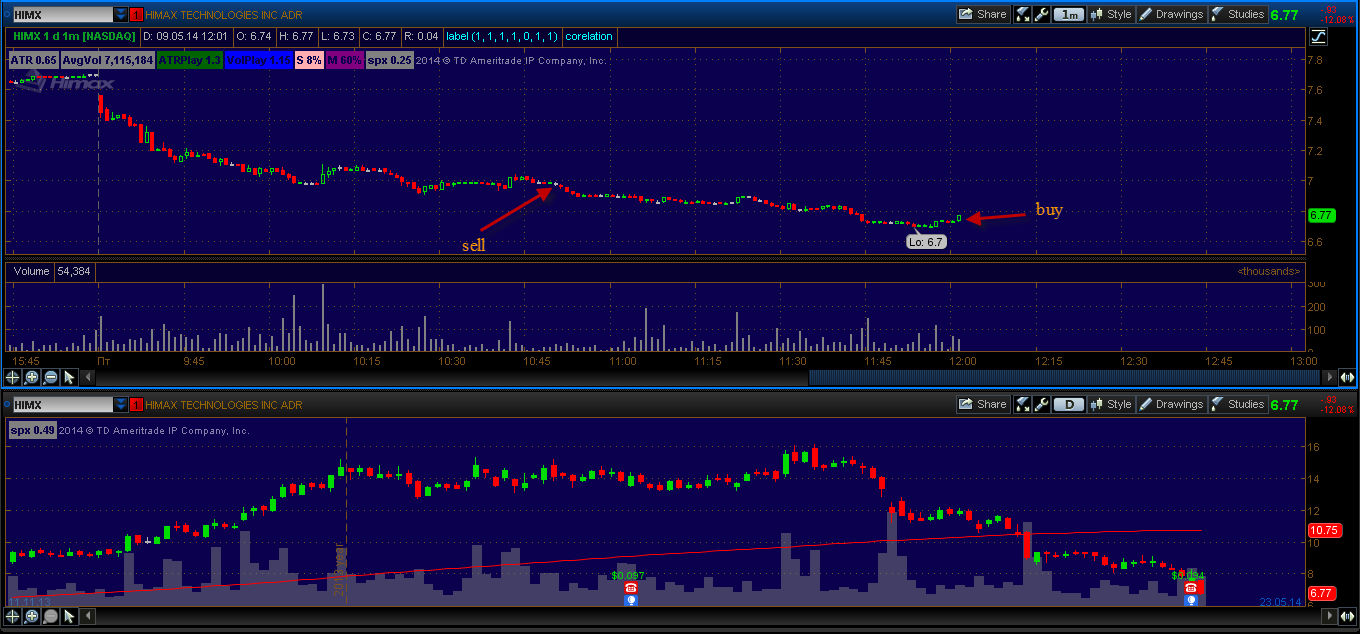The height and width of the screenshot is (634, 1360).
Task: Open Style menu in lower daily chart
Action: pos(1111,404)
